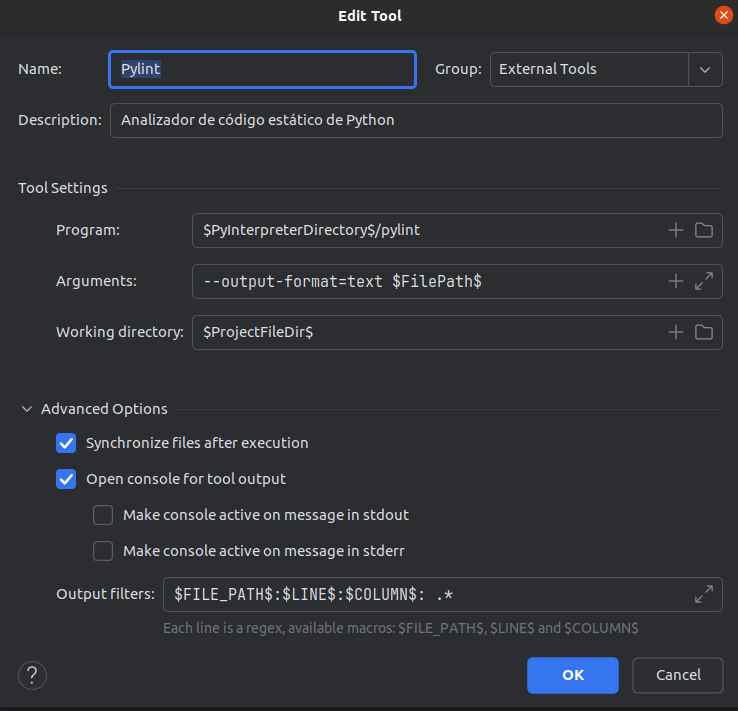Screen dimensions: 738x711
Task: Click the Edit Tool title bar text
Action: click(x=369, y=16)
